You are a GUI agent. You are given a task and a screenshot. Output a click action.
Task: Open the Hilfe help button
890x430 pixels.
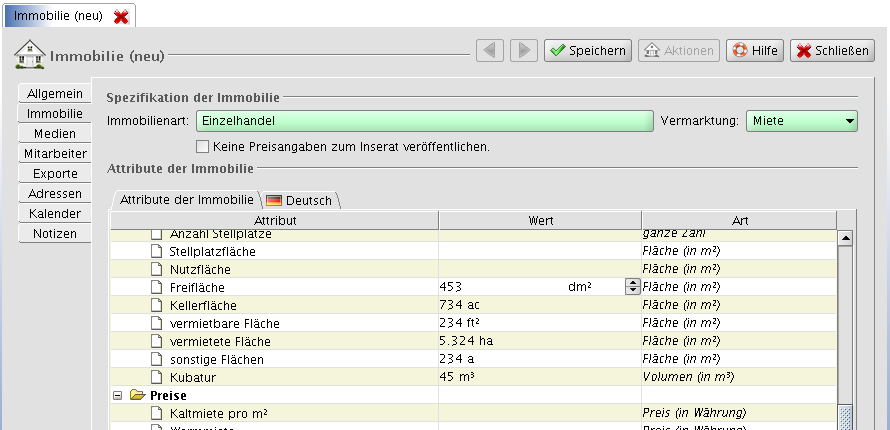click(x=754, y=50)
